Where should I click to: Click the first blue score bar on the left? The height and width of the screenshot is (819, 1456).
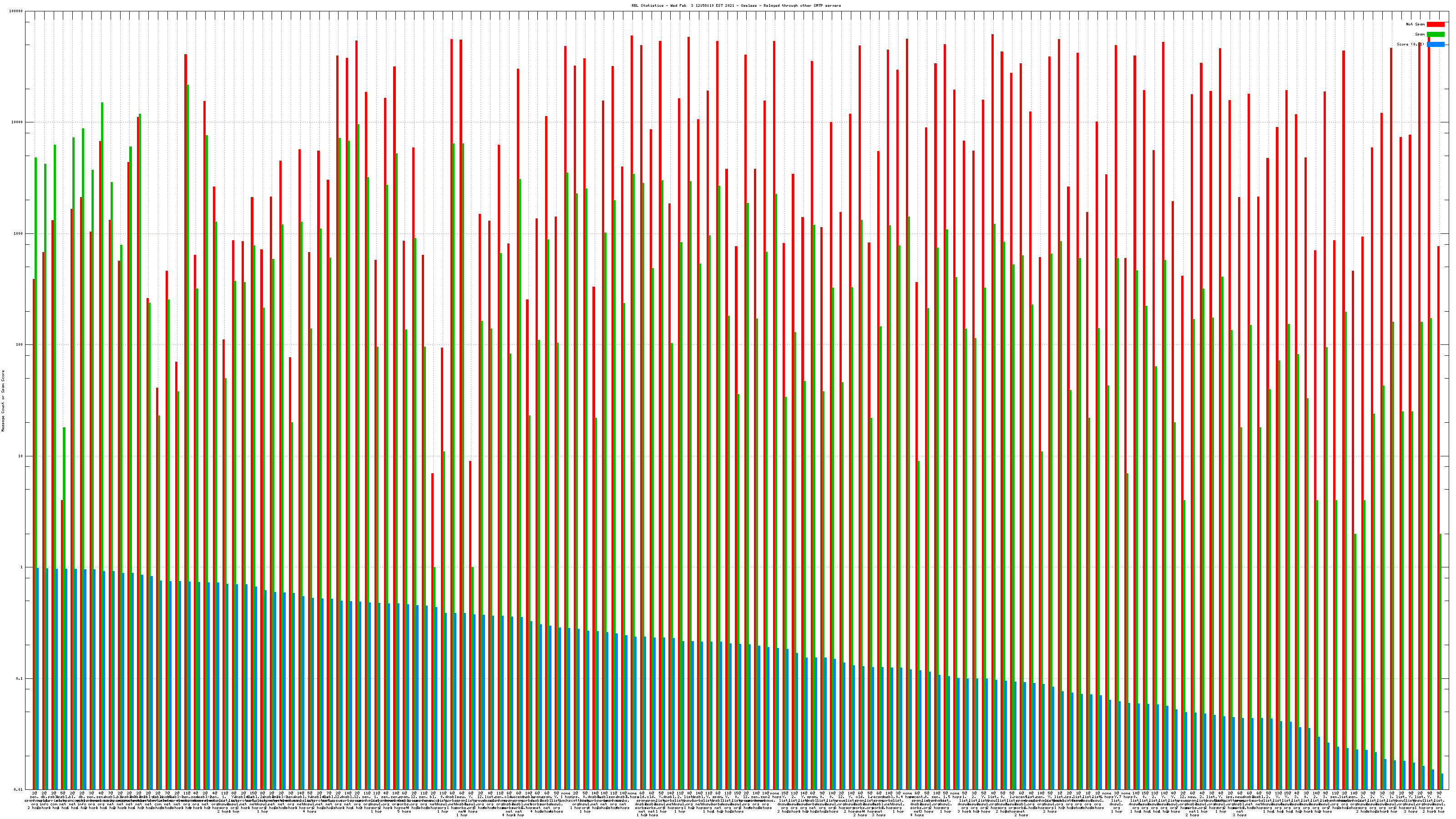click(x=37, y=678)
